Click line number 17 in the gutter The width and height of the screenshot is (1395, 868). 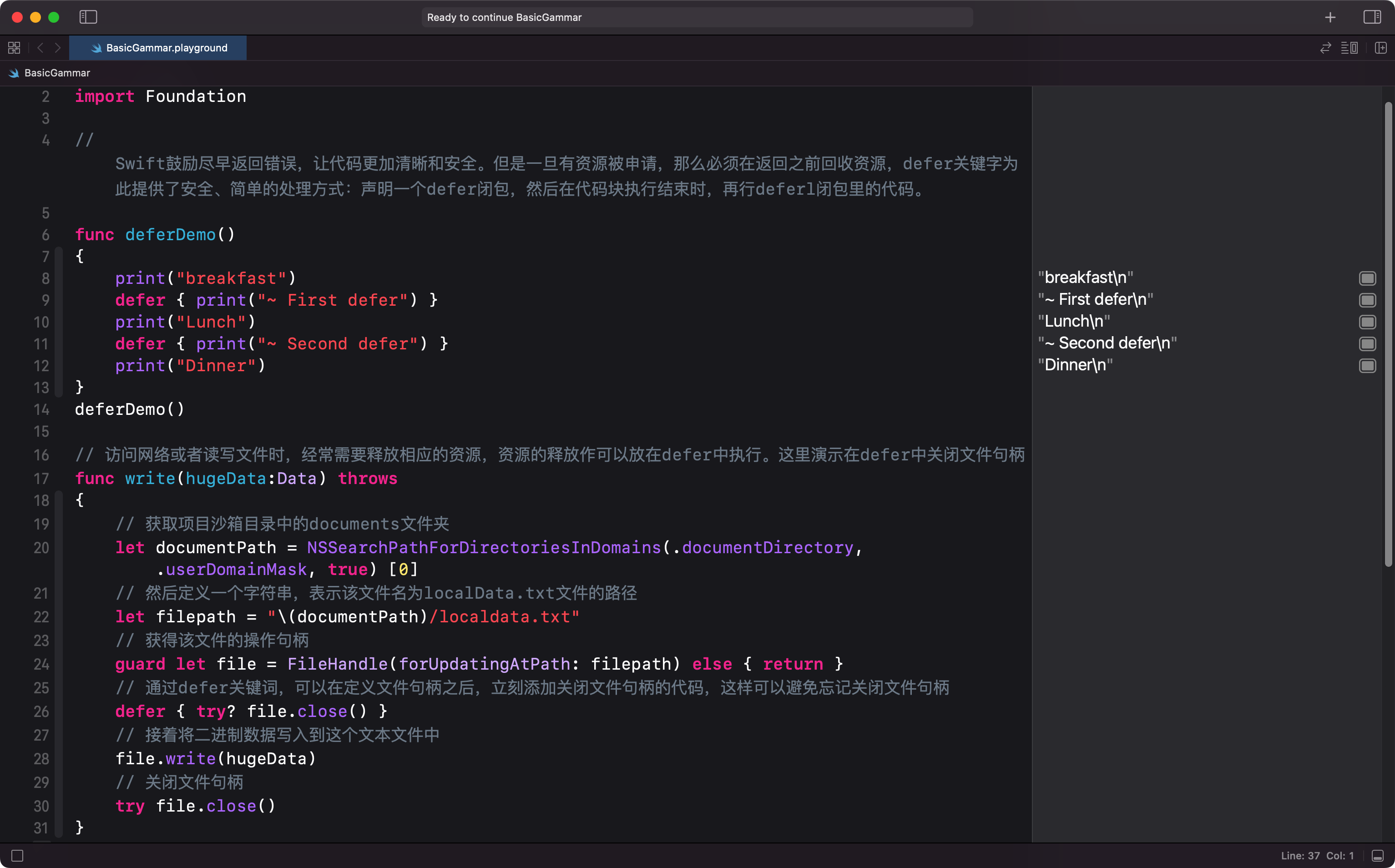(x=41, y=479)
